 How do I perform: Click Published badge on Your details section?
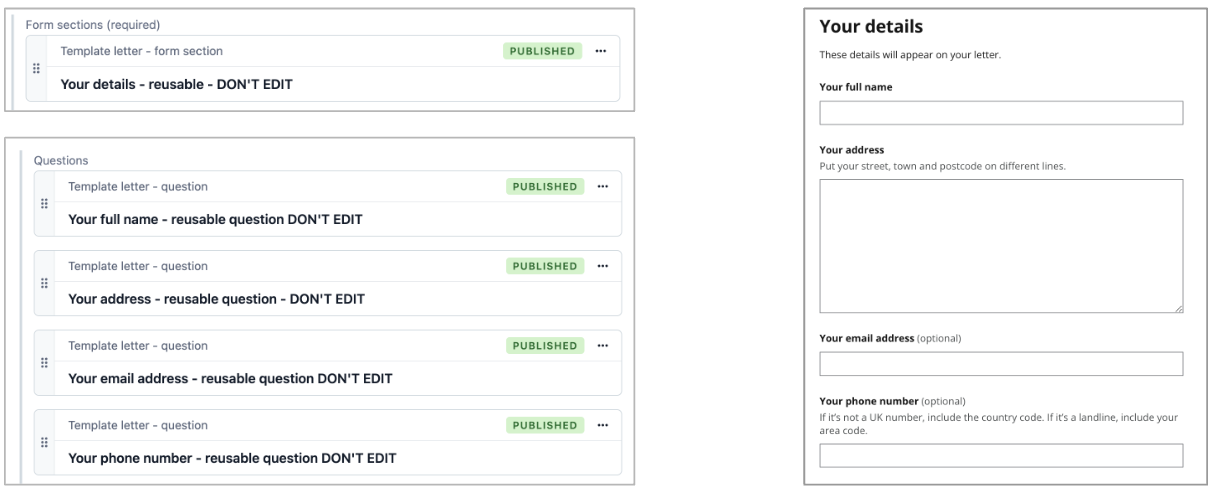point(542,51)
